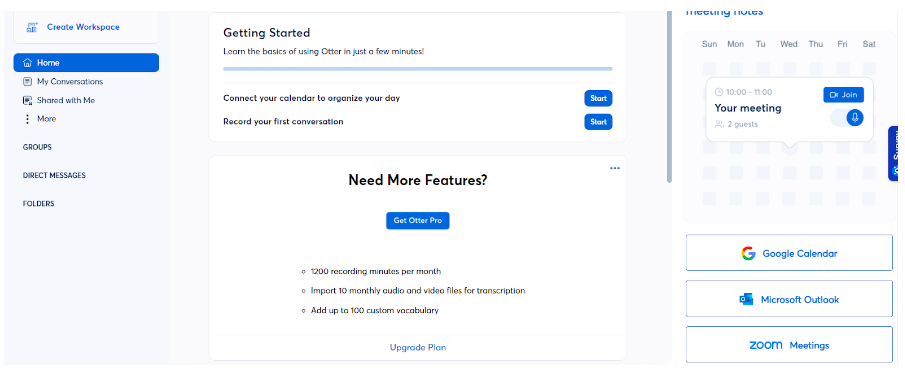Start connecting your calendar

click(598, 98)
